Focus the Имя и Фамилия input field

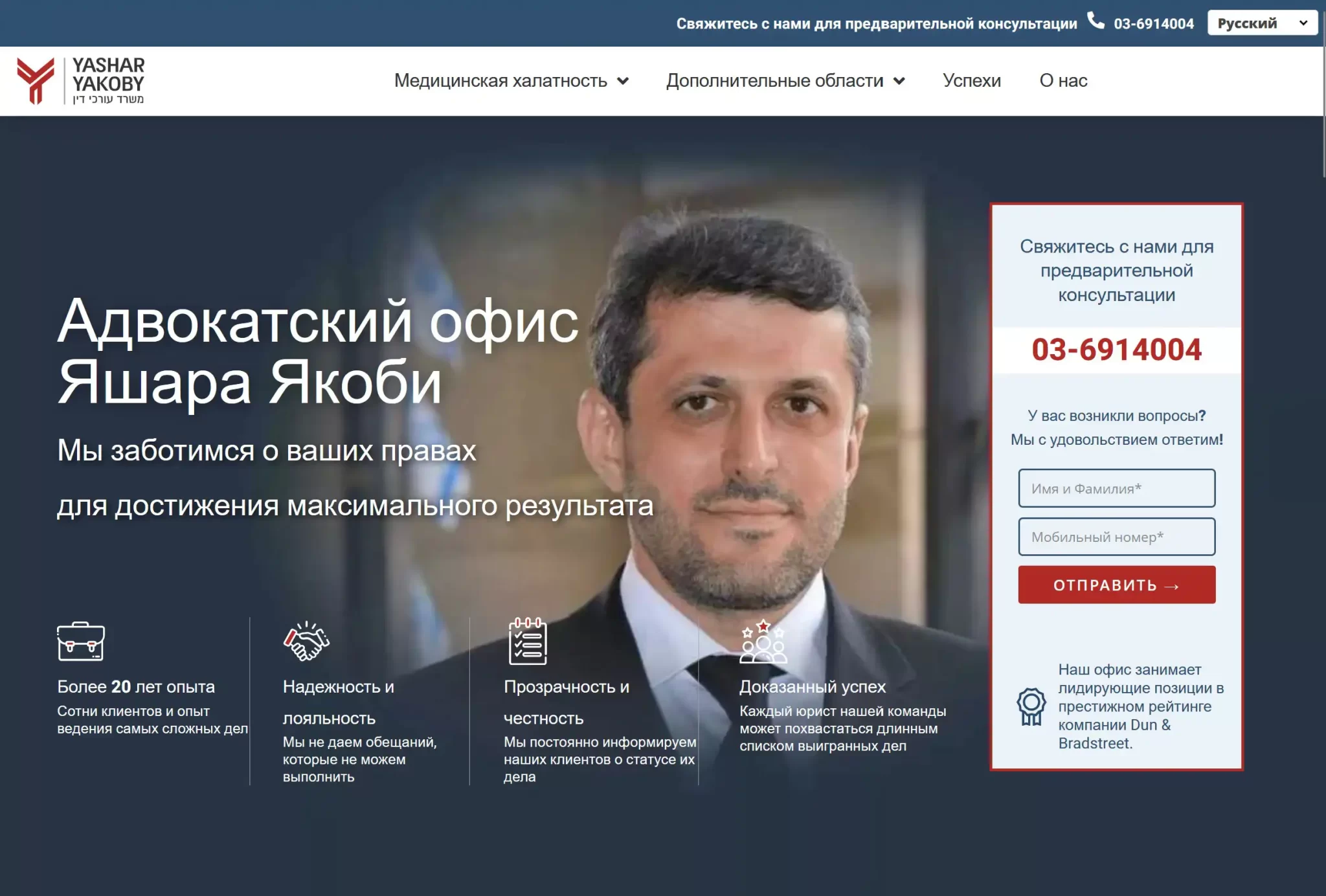1116,488
